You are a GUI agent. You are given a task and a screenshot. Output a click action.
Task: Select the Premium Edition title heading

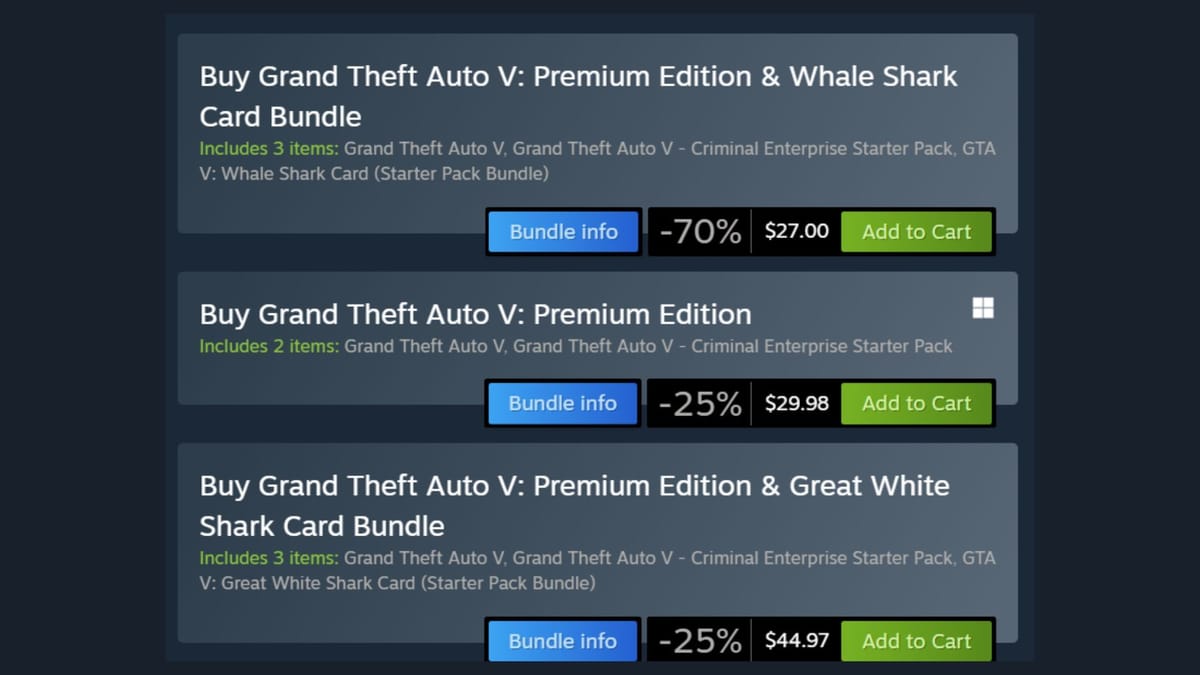[475, 314]
